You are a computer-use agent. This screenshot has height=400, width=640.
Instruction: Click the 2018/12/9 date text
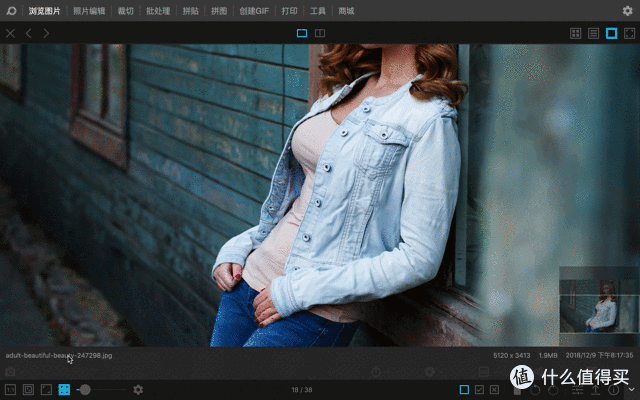pyautogui.click(x=599, y=356)
